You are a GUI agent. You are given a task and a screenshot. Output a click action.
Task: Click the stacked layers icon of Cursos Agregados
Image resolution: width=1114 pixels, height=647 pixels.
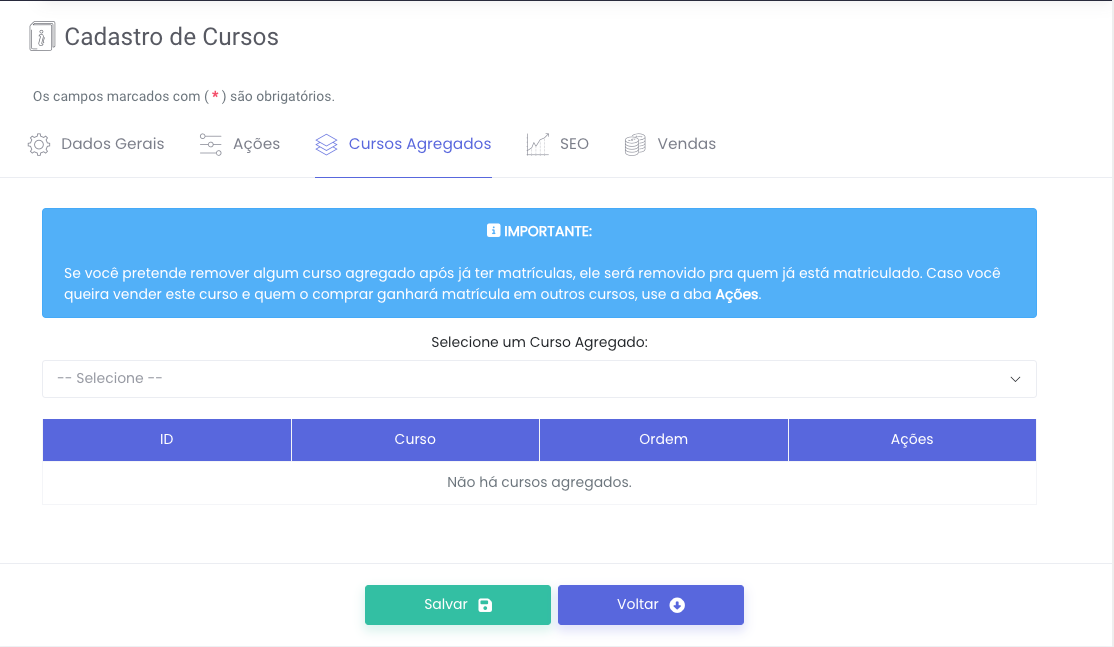pos(326,144)
